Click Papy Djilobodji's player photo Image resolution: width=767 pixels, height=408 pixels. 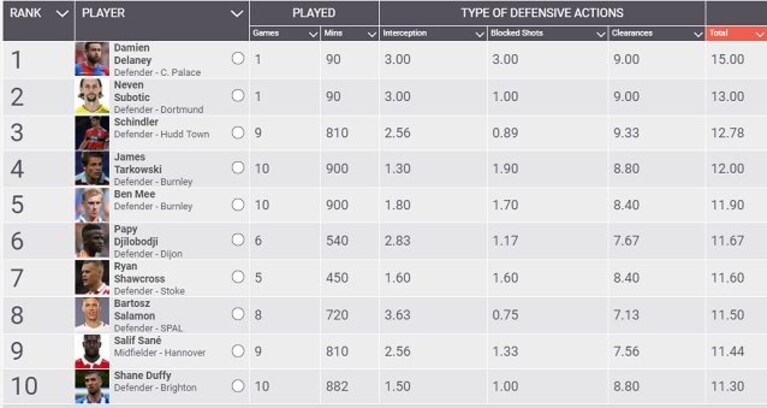click(92, 240)
